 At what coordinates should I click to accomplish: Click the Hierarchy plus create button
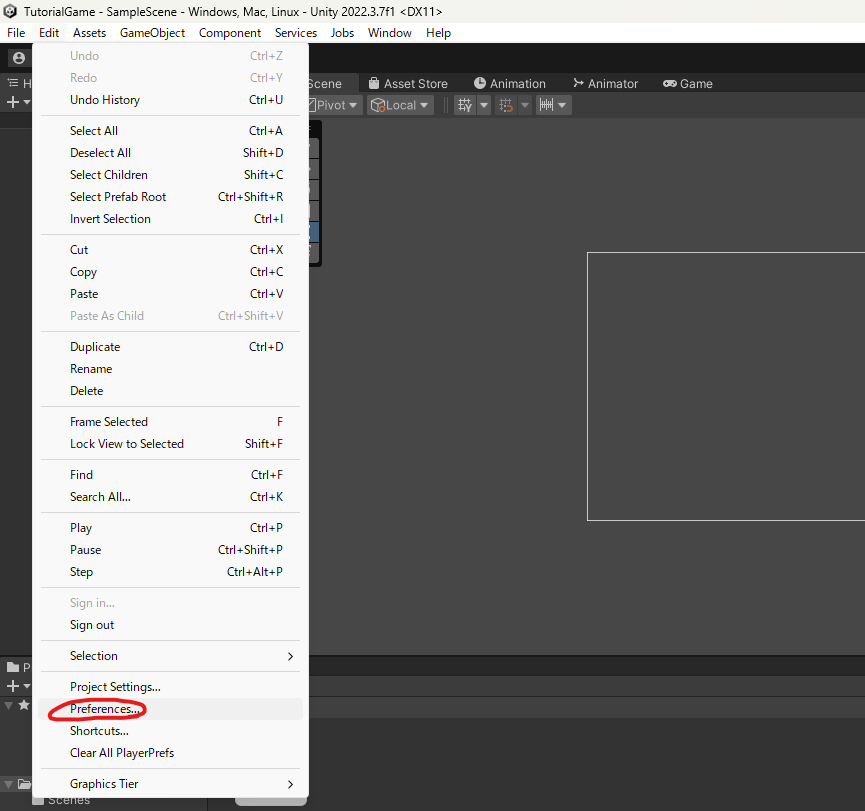coord(13,102)
